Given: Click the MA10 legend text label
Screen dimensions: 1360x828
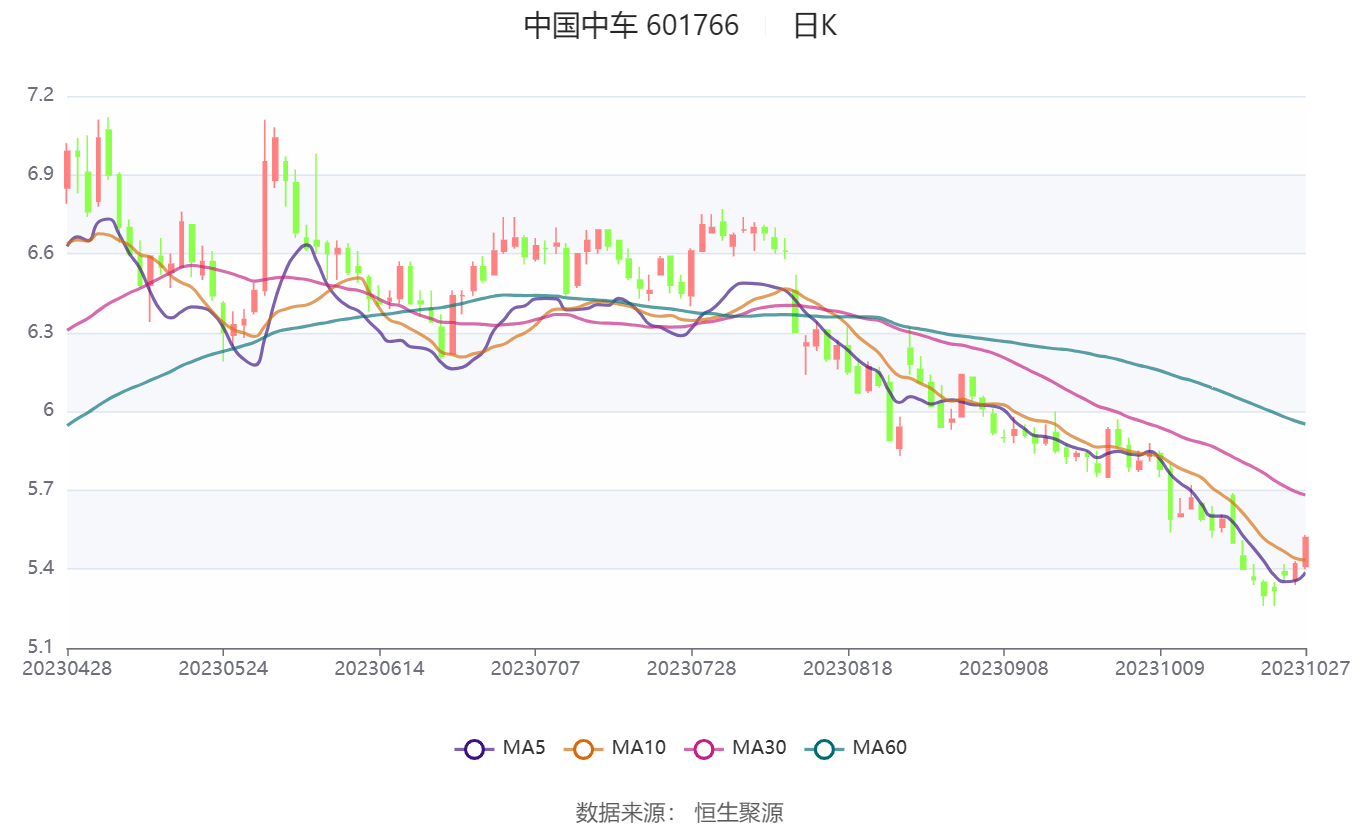Looking at the screenshot, I should (x=638, y=747).
